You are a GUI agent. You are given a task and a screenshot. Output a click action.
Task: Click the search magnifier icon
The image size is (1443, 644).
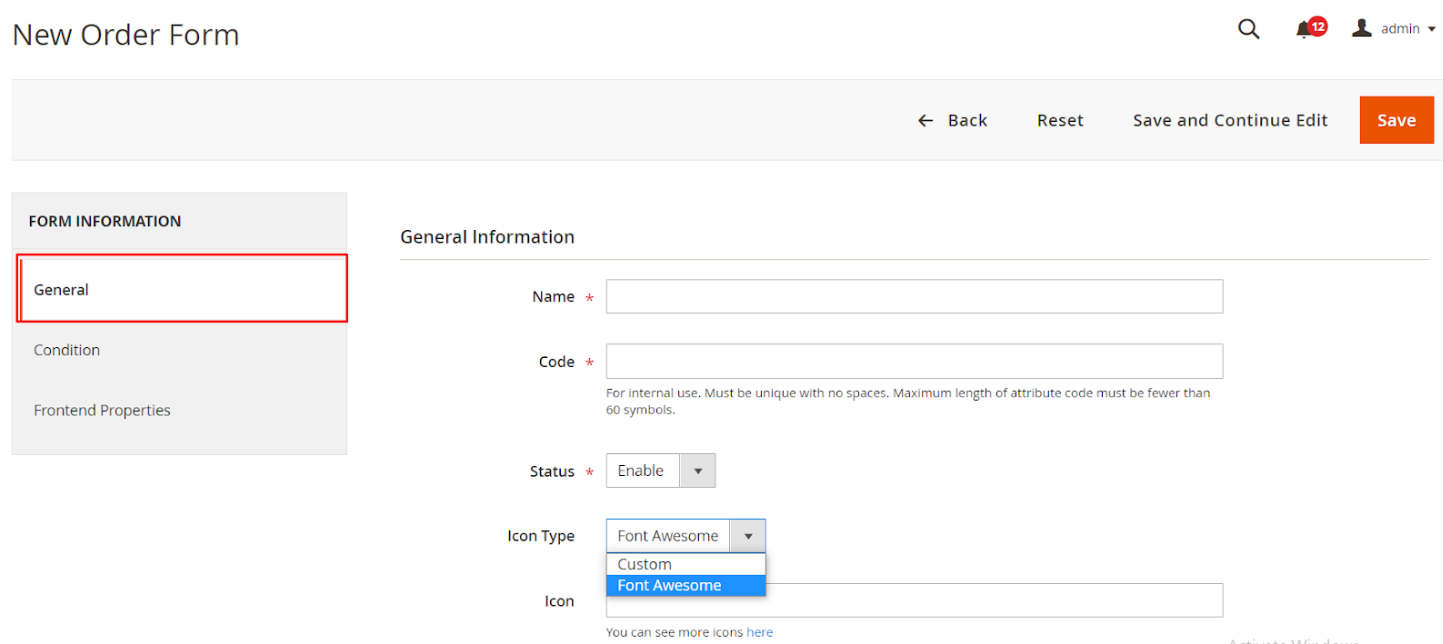pyautogui.click(x=1248, y=29)
